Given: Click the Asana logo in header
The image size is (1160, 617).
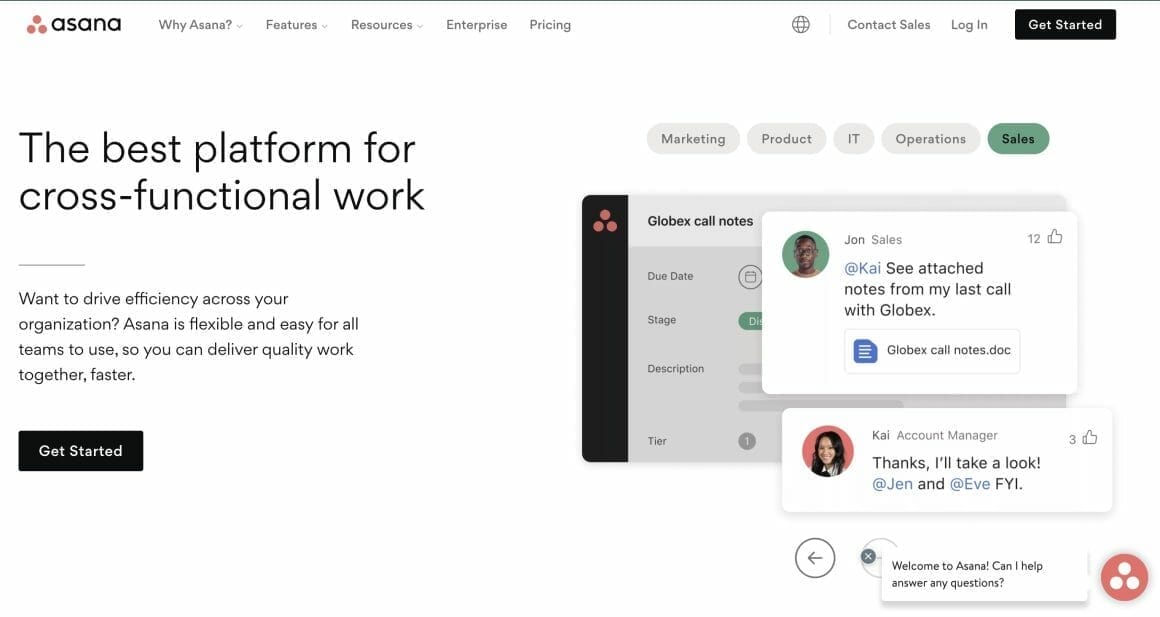Looking at the screenshot, I should (x=73, y=24).
